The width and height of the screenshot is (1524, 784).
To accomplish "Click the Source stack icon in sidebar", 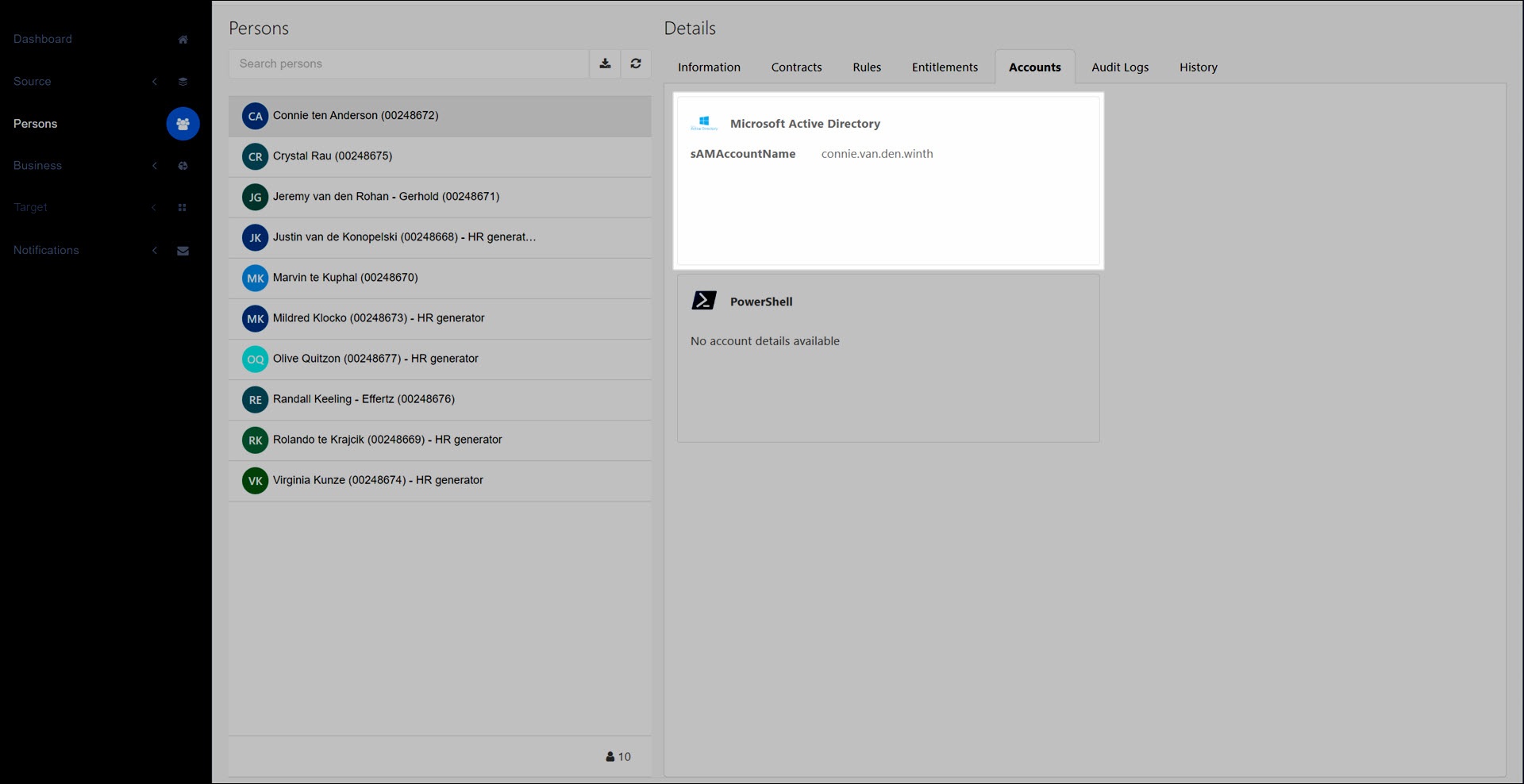I will coord(183,82).
